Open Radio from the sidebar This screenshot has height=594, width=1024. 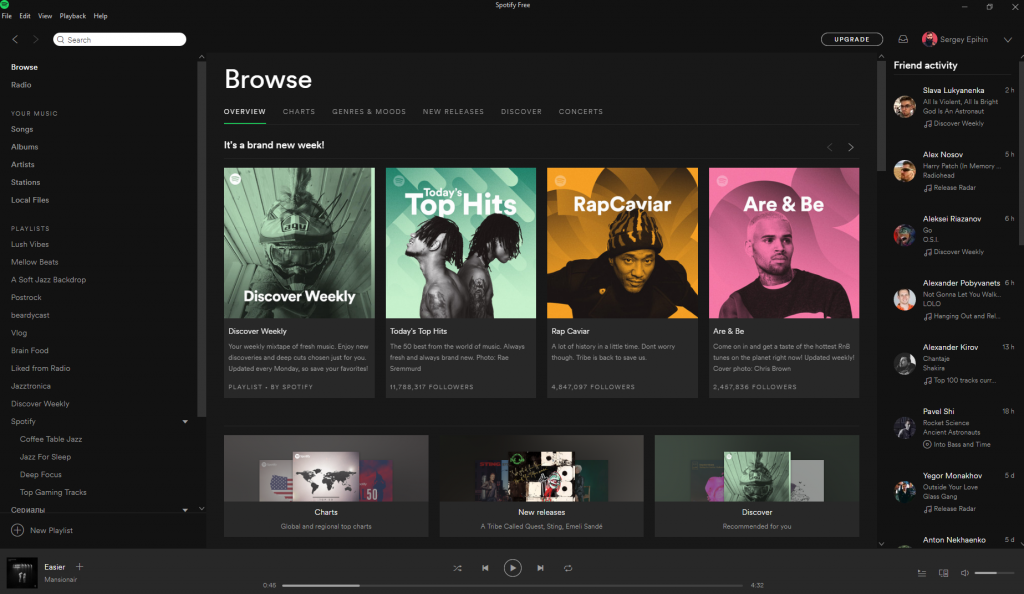[21, 85]
